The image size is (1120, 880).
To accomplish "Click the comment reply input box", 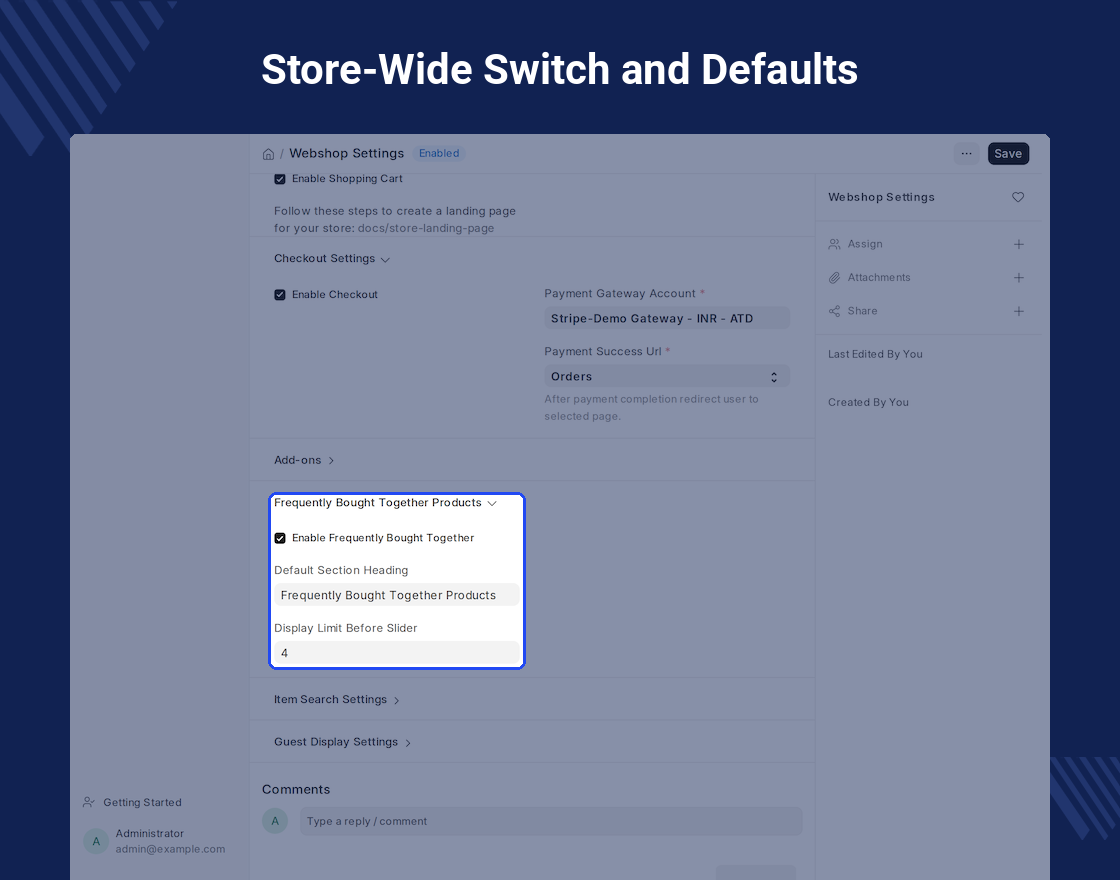I will tap(551, 821).
